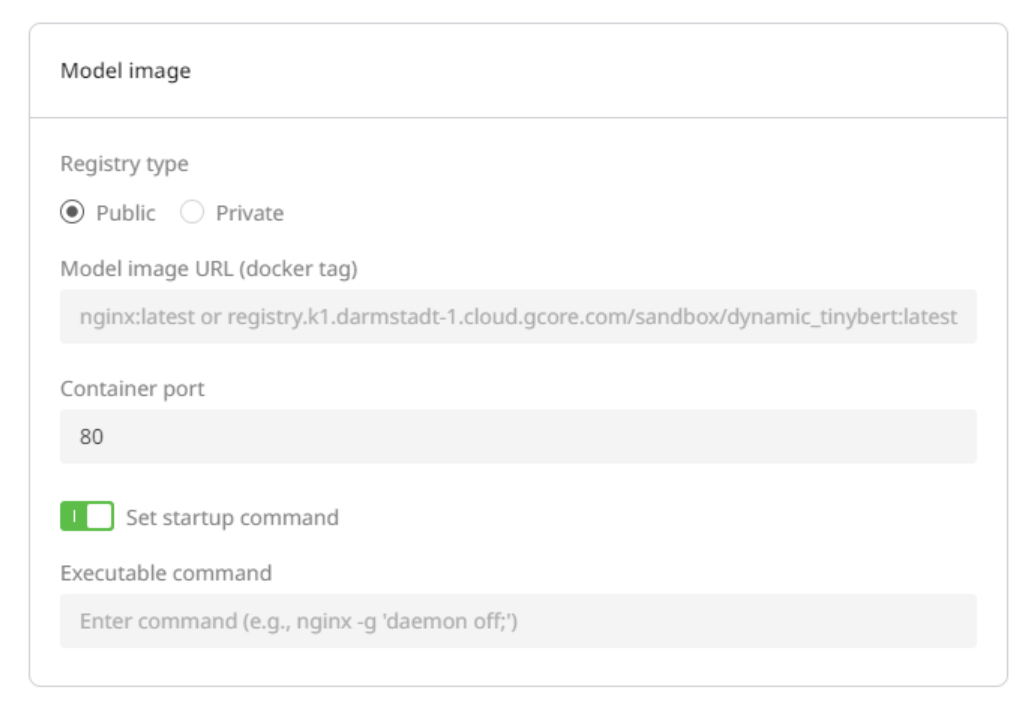
Task: Click the Container port label
Action: tap(133, 388)
